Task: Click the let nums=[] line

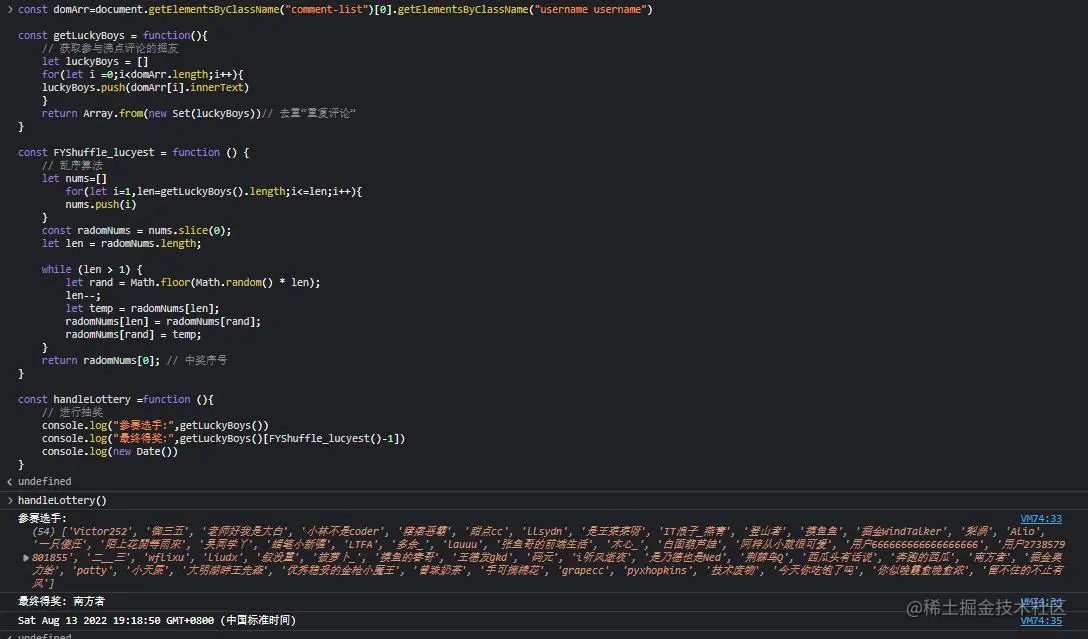Action: click(x=74, y=178)
